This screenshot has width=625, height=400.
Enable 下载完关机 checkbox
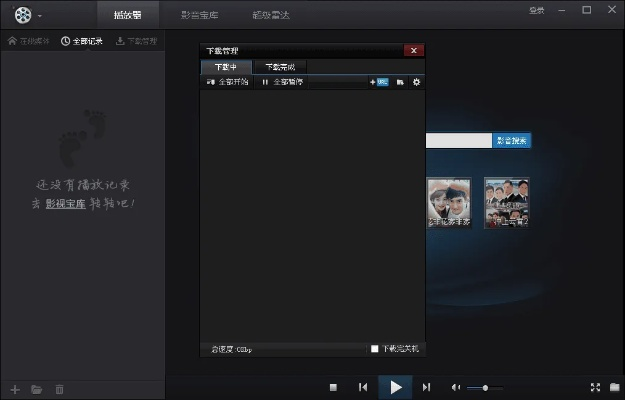point(375,349)
